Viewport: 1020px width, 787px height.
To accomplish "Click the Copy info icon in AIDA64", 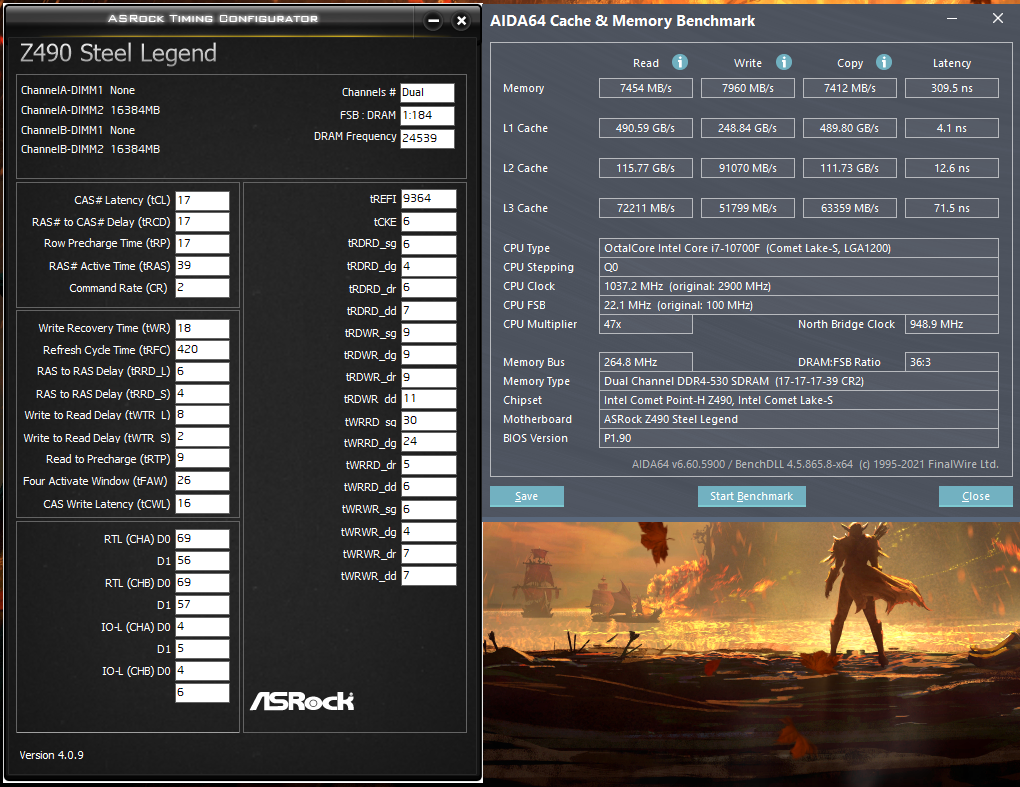I will point(883,62).
